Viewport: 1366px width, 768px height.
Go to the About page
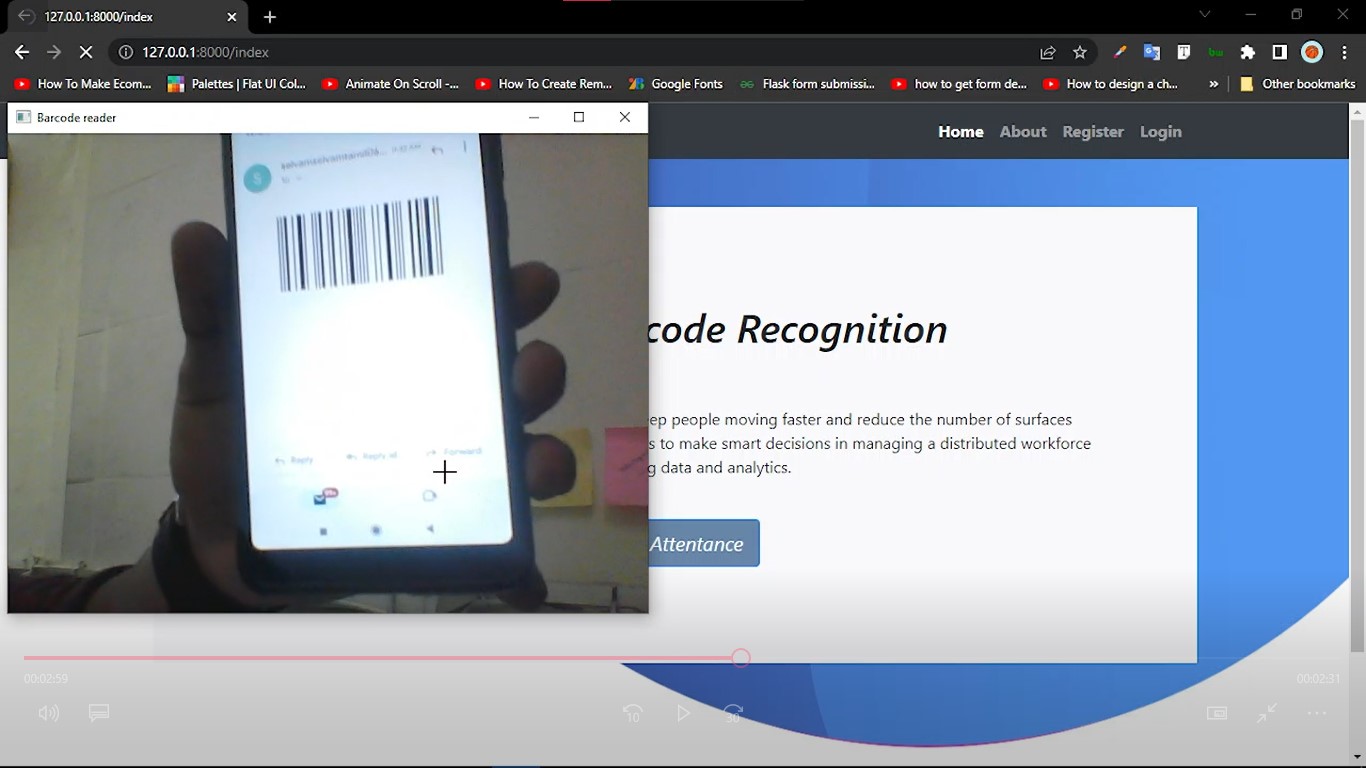[x=1023, y=131]
